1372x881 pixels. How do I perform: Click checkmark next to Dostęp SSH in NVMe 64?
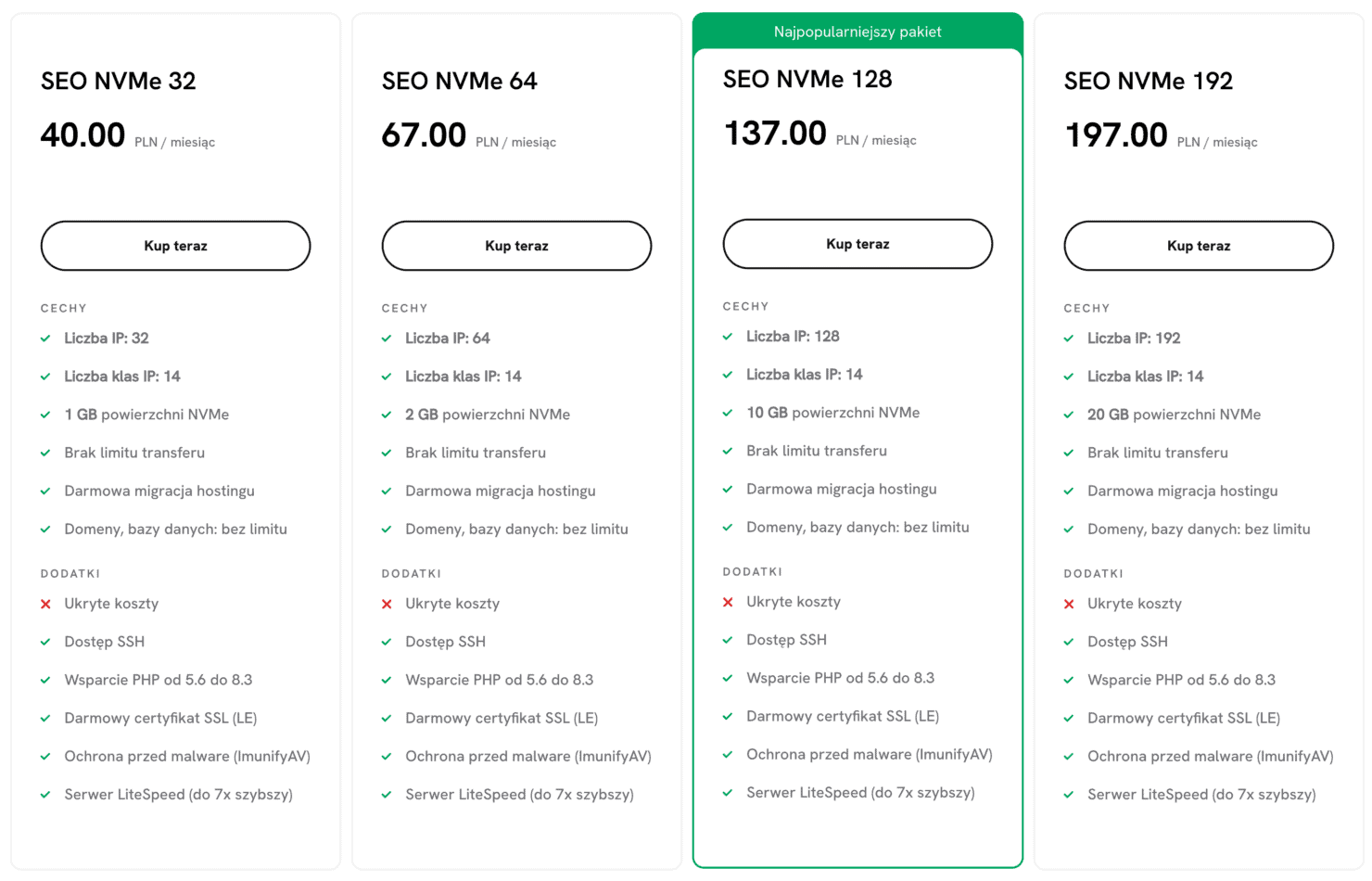[387, 642]
